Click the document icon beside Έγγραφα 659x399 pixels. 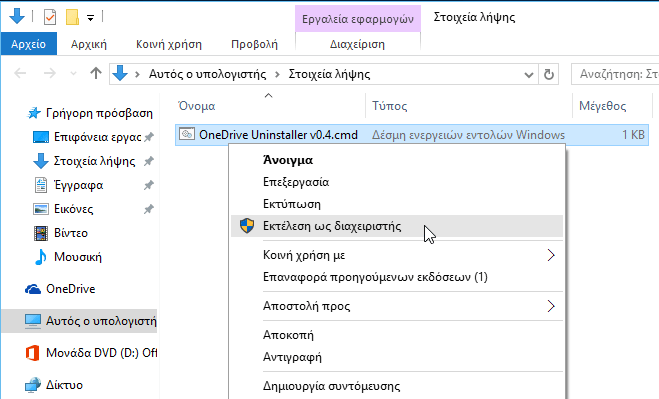tap(41, 185)
